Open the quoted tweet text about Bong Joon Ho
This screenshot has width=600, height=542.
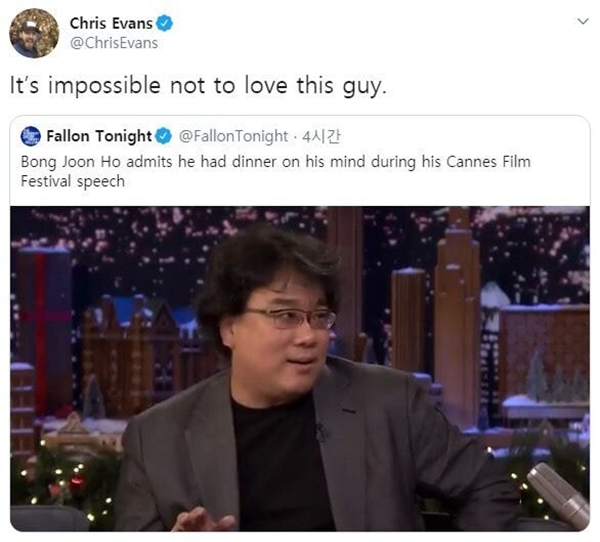pyautogui.click(x=276, y=171)
